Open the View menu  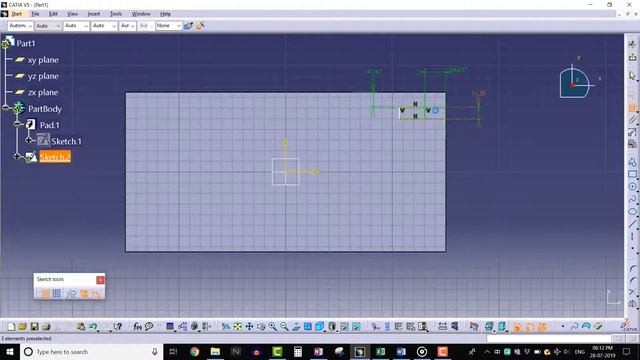72,14
